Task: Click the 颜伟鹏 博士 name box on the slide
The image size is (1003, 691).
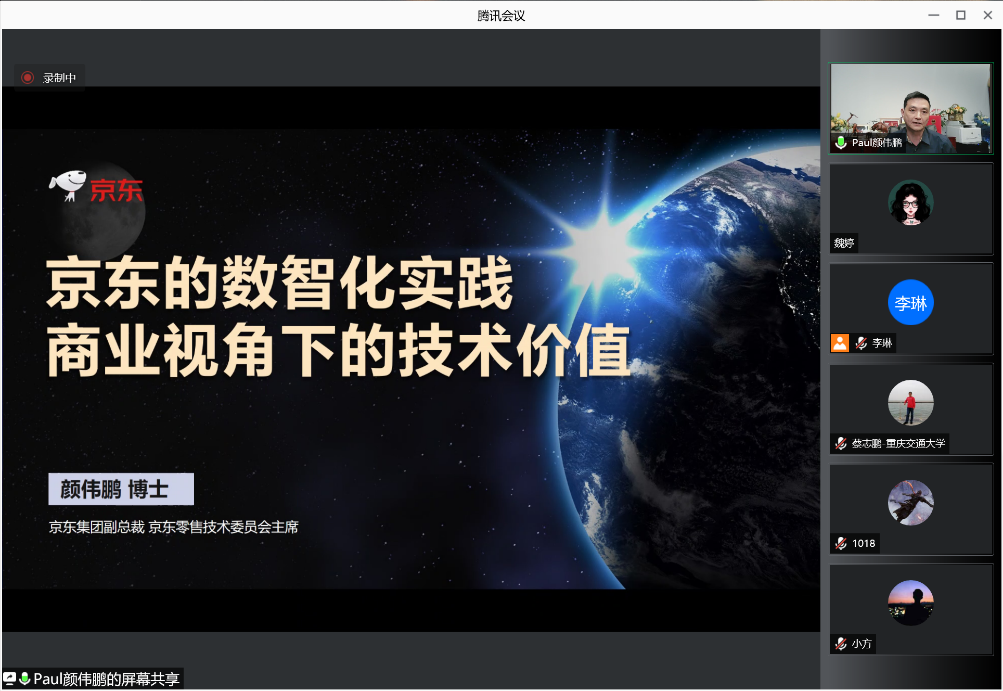Action: pos(121,489)
